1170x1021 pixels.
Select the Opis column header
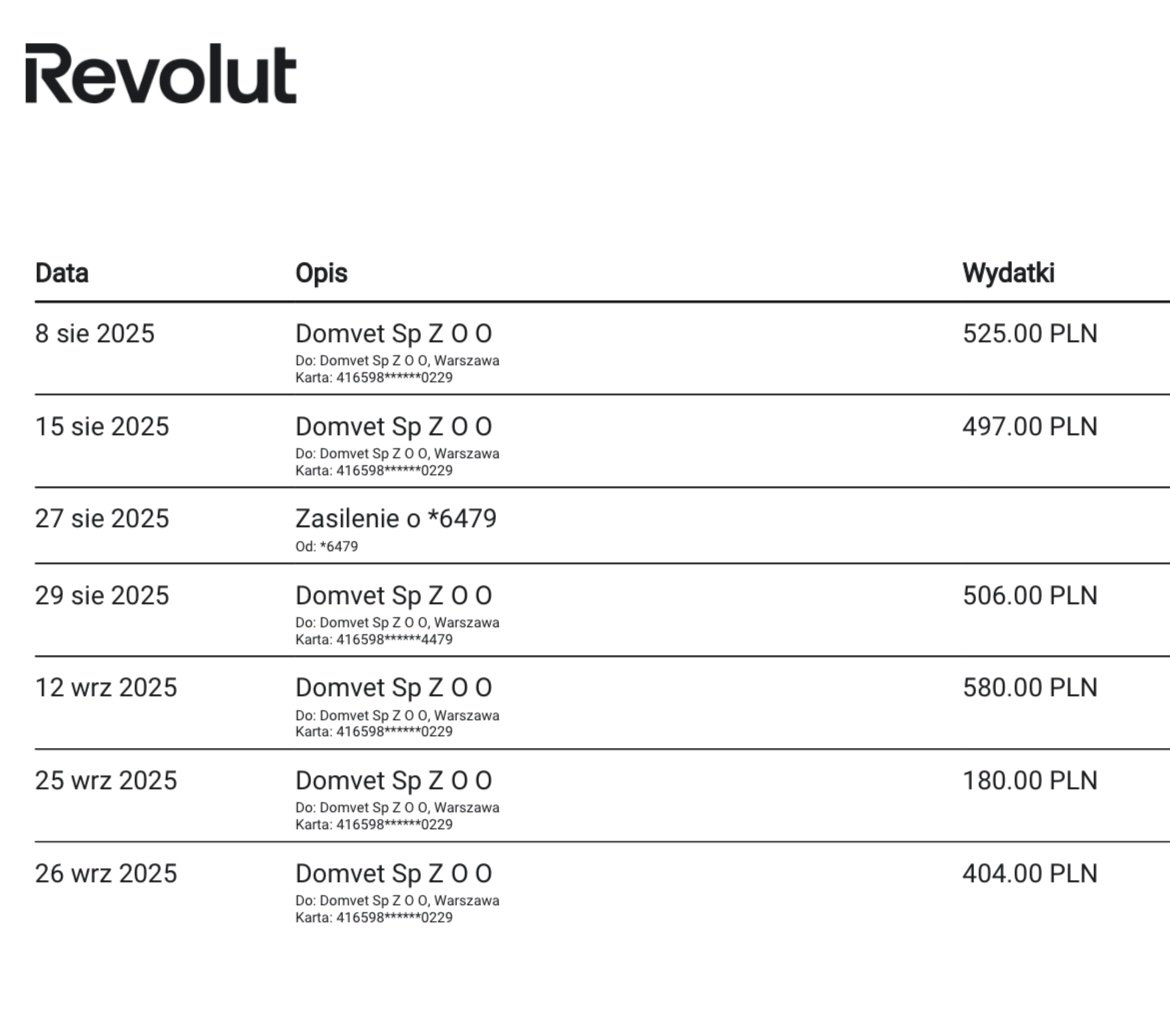322,273
